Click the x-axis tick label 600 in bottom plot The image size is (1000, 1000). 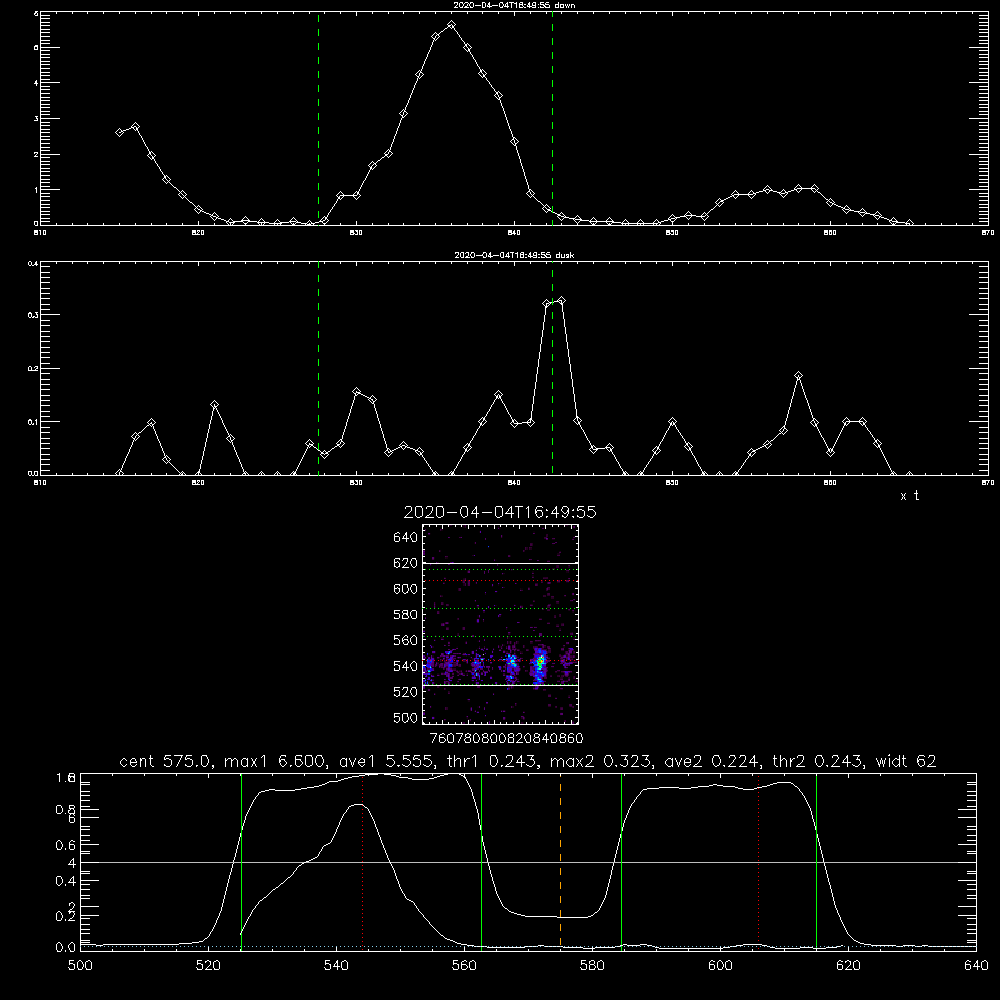pyautogui.click(x=720, y=966)
